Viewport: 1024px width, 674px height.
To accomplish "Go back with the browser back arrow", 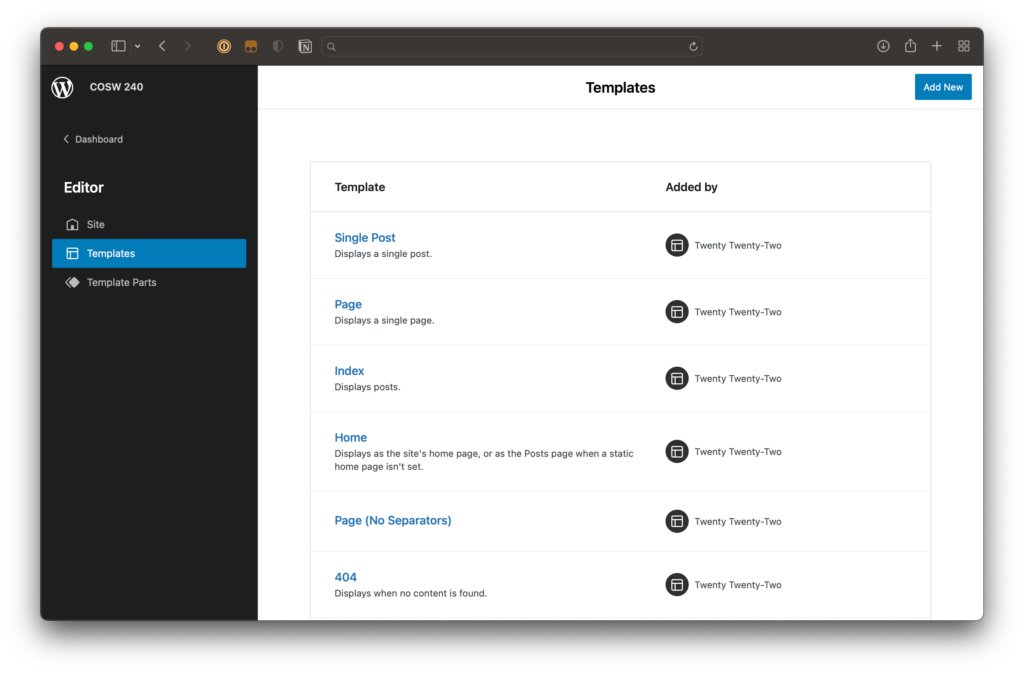I will [x=162, y=46].
